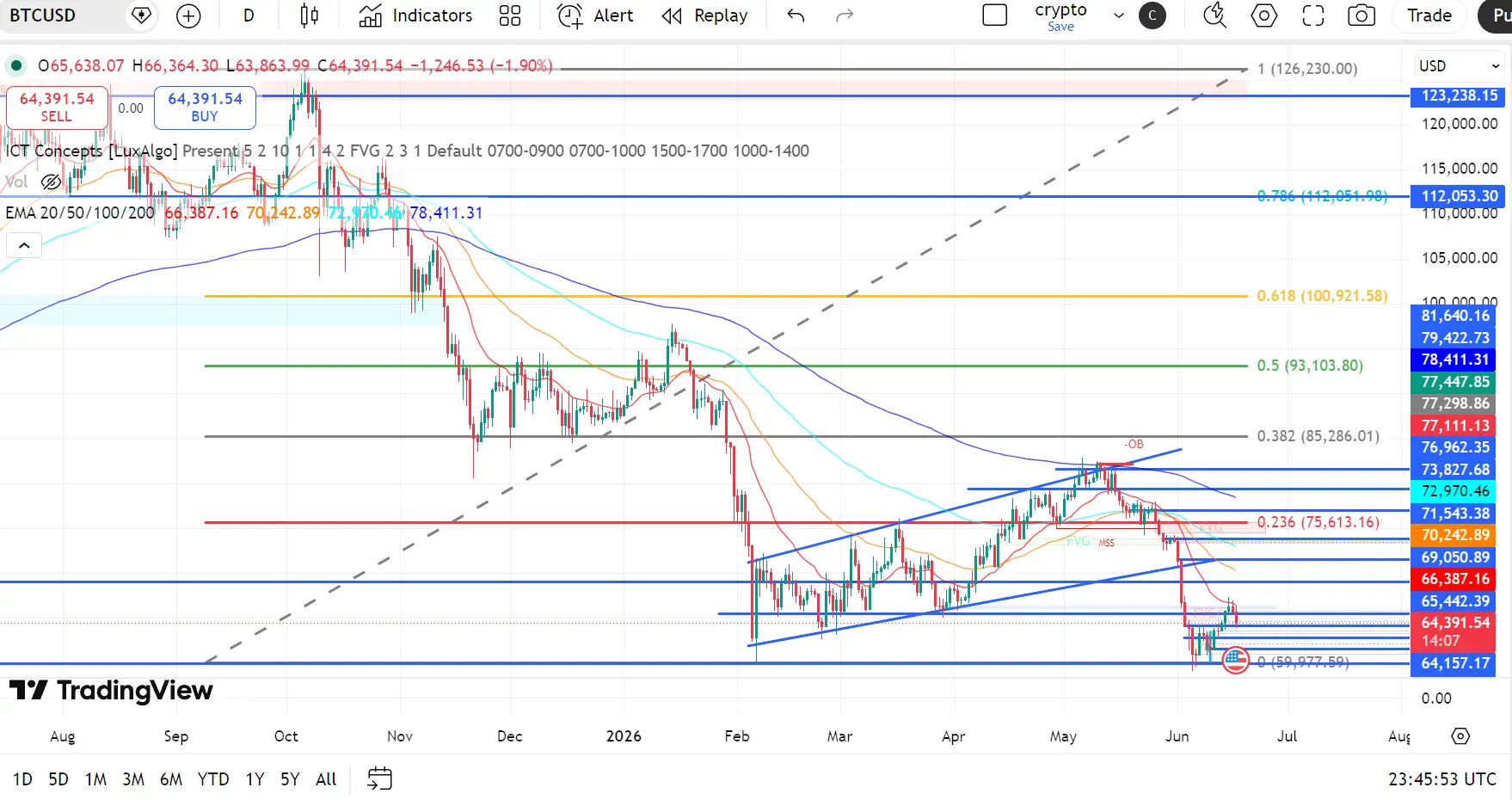Switch to YTD time range
The width and height of the screenshot is (1512, 800).
(213, 779)
